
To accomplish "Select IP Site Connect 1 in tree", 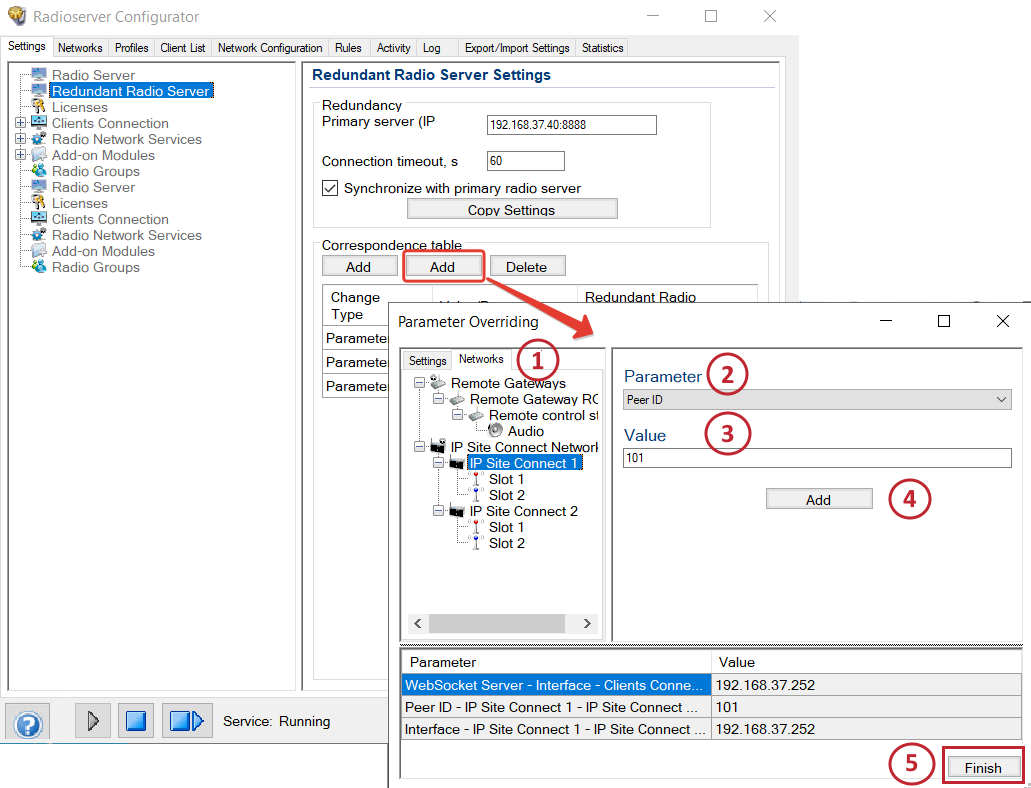I will click(x=524, y=463).
